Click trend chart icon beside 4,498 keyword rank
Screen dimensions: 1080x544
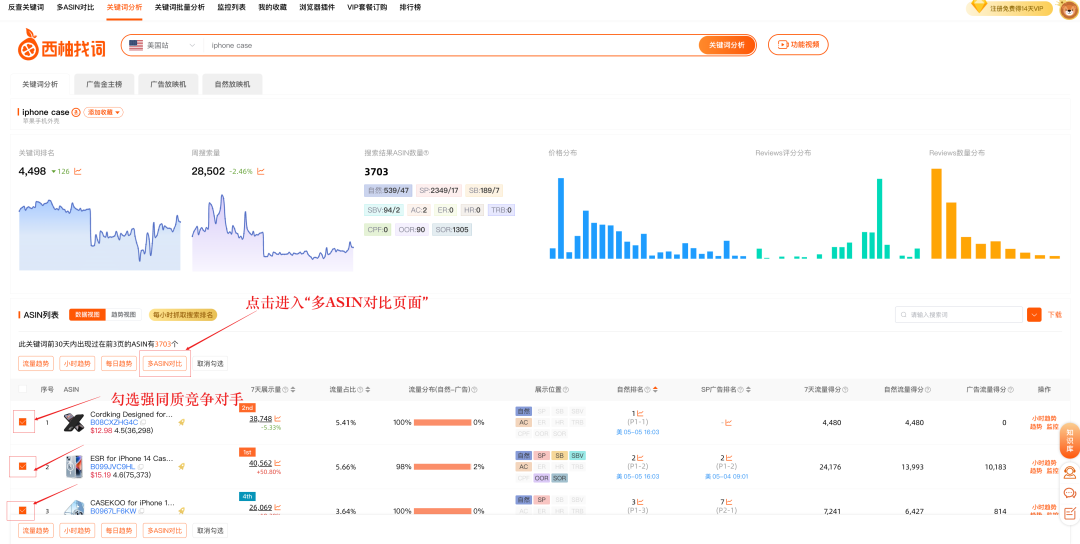pos(78,171)
